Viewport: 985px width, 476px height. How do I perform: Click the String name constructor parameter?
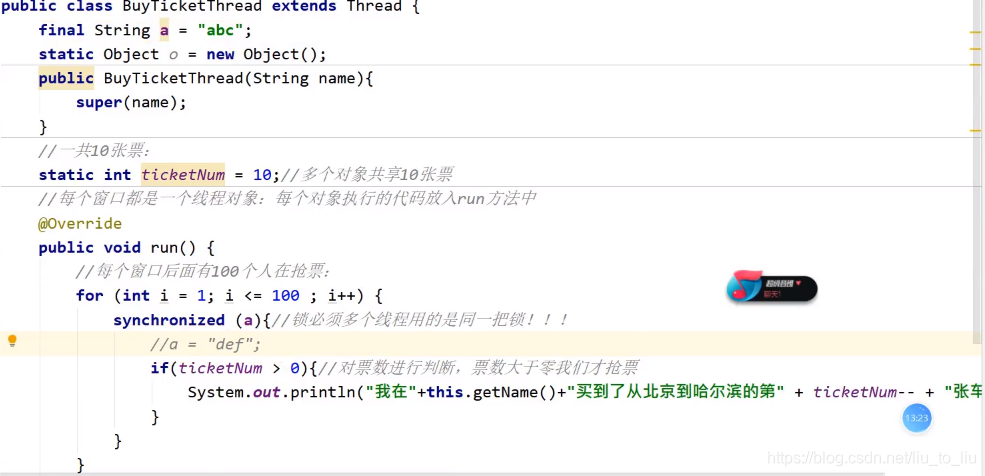[x=304, y=78]
